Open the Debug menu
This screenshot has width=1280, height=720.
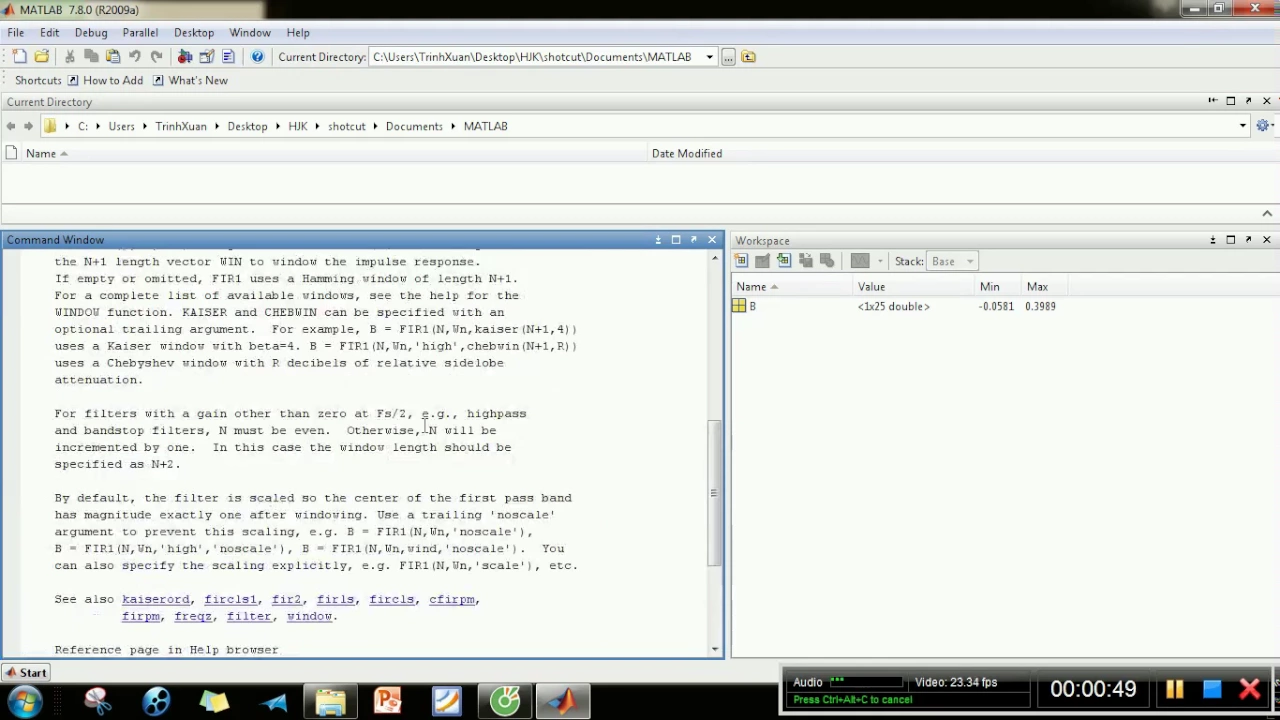(91, 32)
